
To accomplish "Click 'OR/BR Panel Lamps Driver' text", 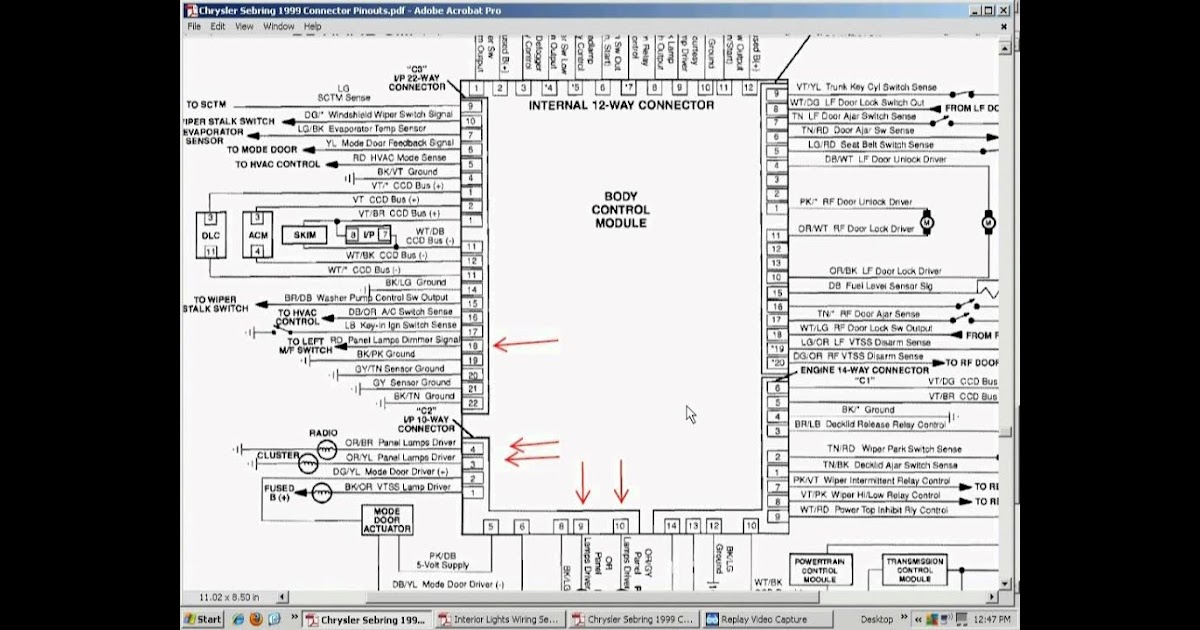I will [x=400, y=442].
